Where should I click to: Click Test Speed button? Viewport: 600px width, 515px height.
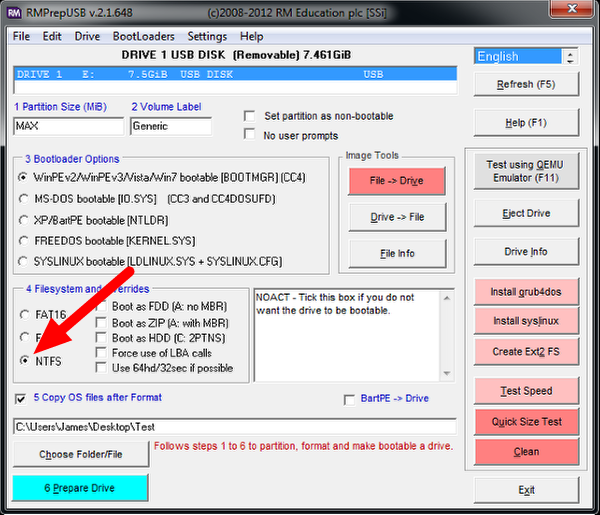pos(526,391)
